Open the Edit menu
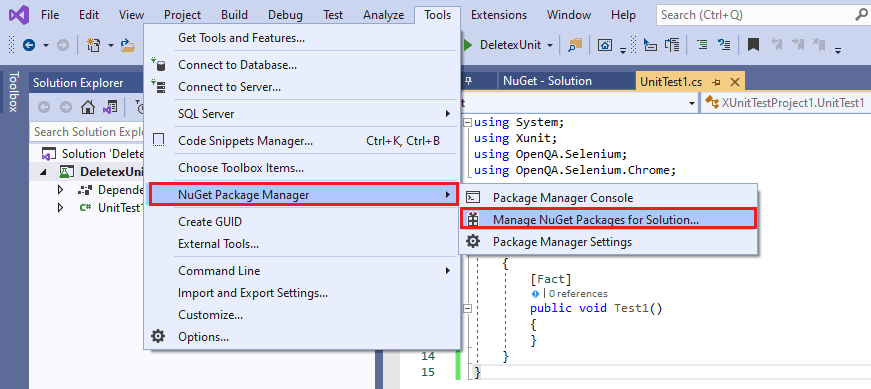This screenshot has width=871, height=389. click(x=89, y=15)
